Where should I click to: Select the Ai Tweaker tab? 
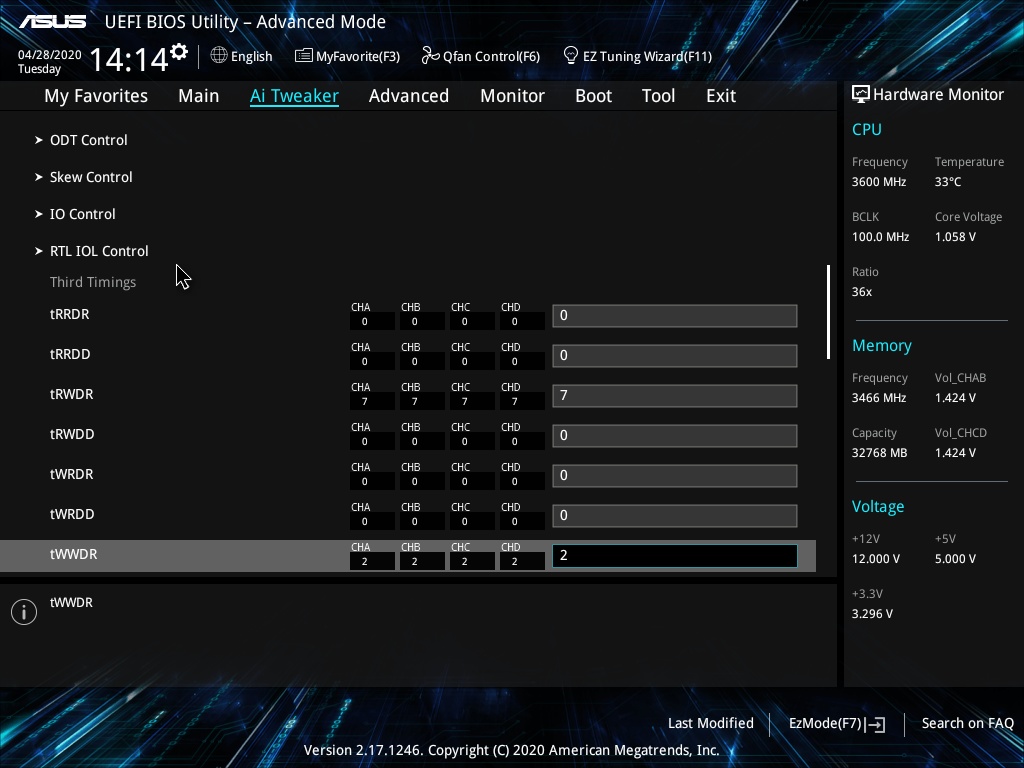(x=295, y=96)
